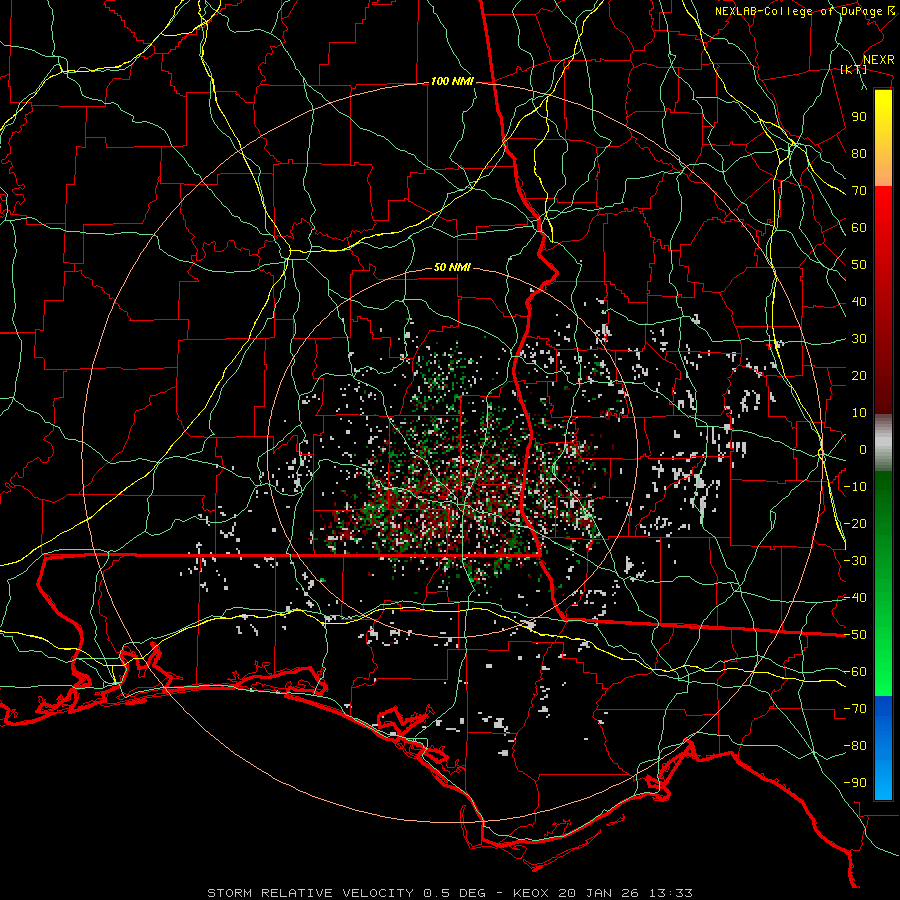The image size is (900, 900).
Task: Click the -20 value on the velocity scale
Action: [855, 523]
